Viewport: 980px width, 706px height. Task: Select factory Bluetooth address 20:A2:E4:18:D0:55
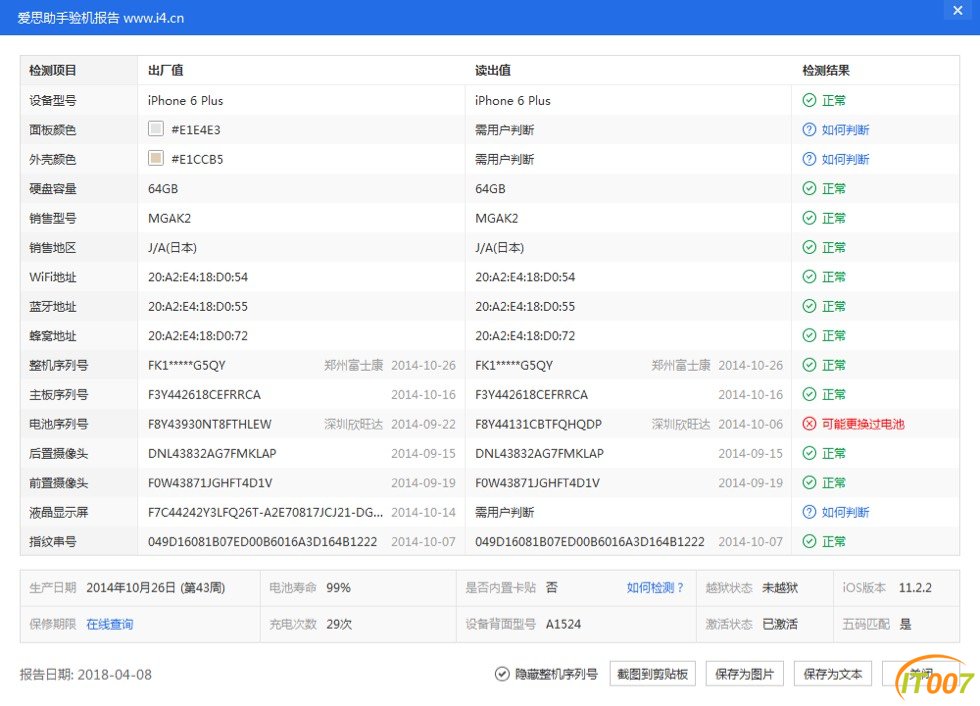(x=198, y=306)
